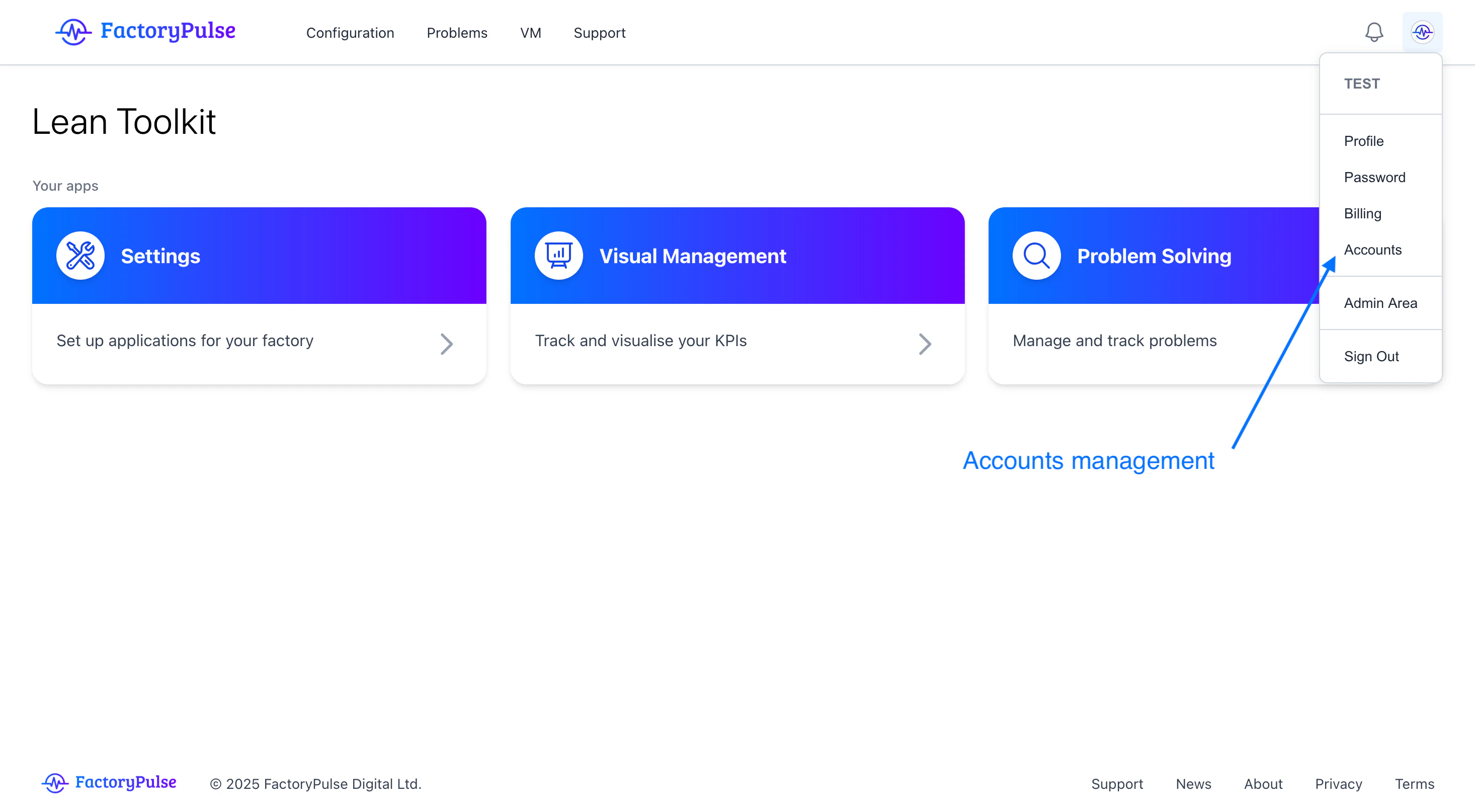Select Accounts from user menu
Image resolution: width=1475 pixels, height=812 pixels.
tap(1372, 250)
